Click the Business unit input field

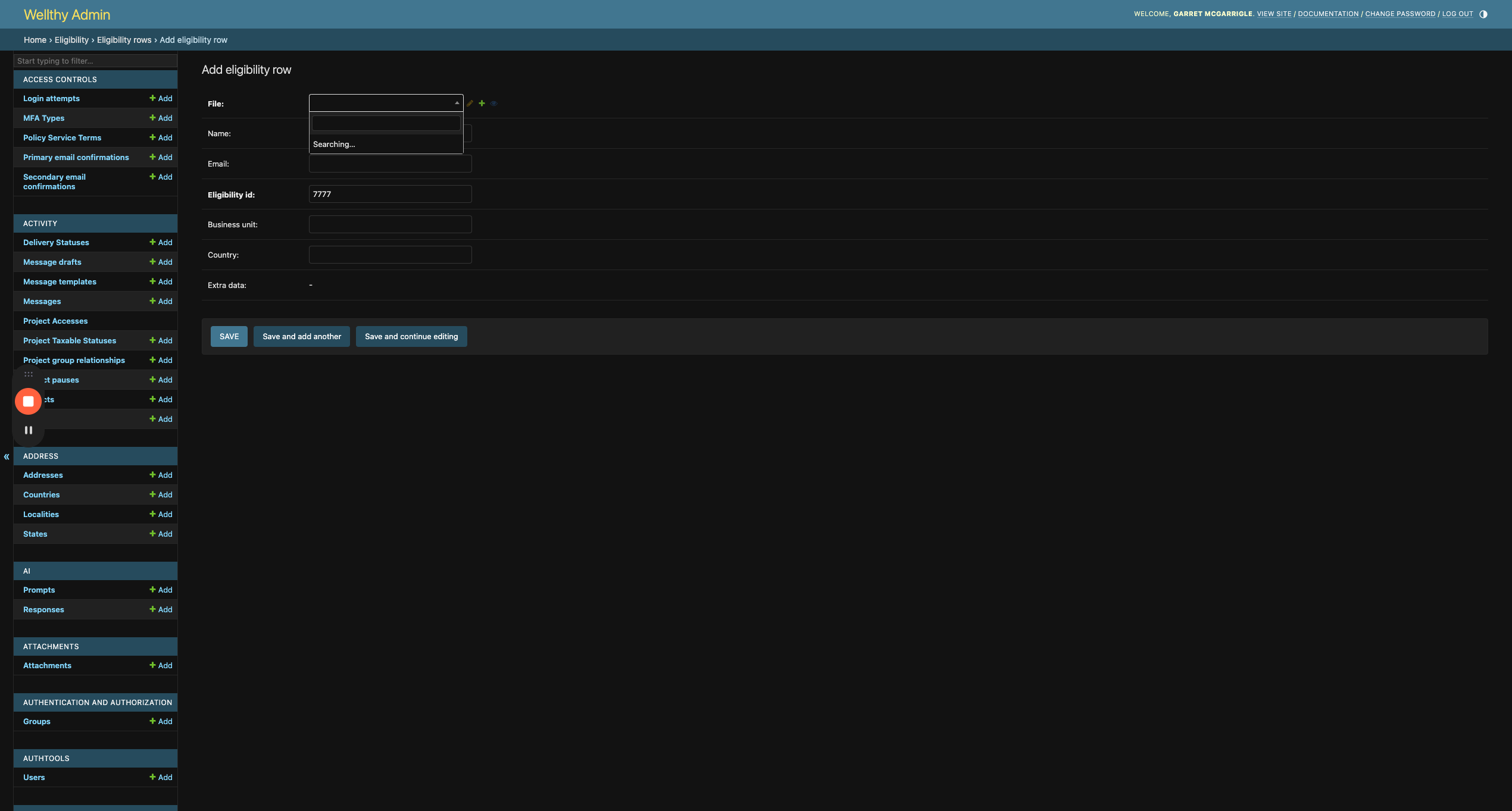391,224
